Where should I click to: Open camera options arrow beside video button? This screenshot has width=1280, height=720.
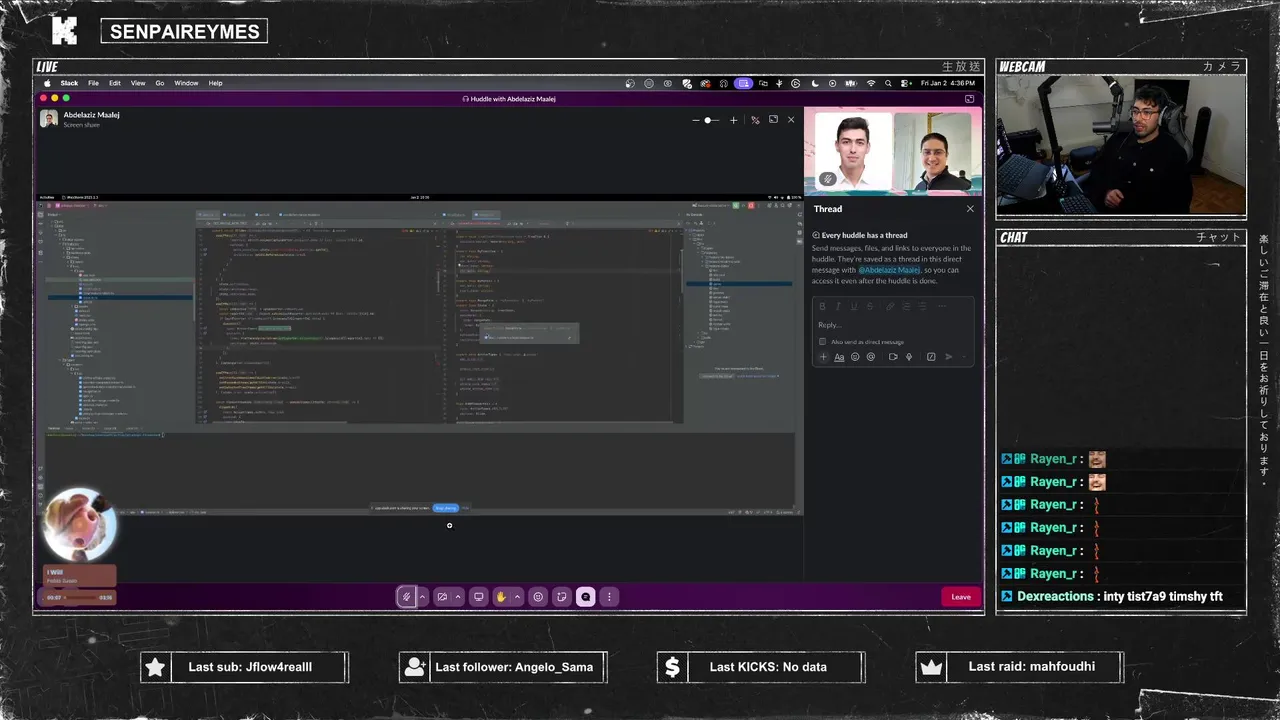[x=458, y=597]
